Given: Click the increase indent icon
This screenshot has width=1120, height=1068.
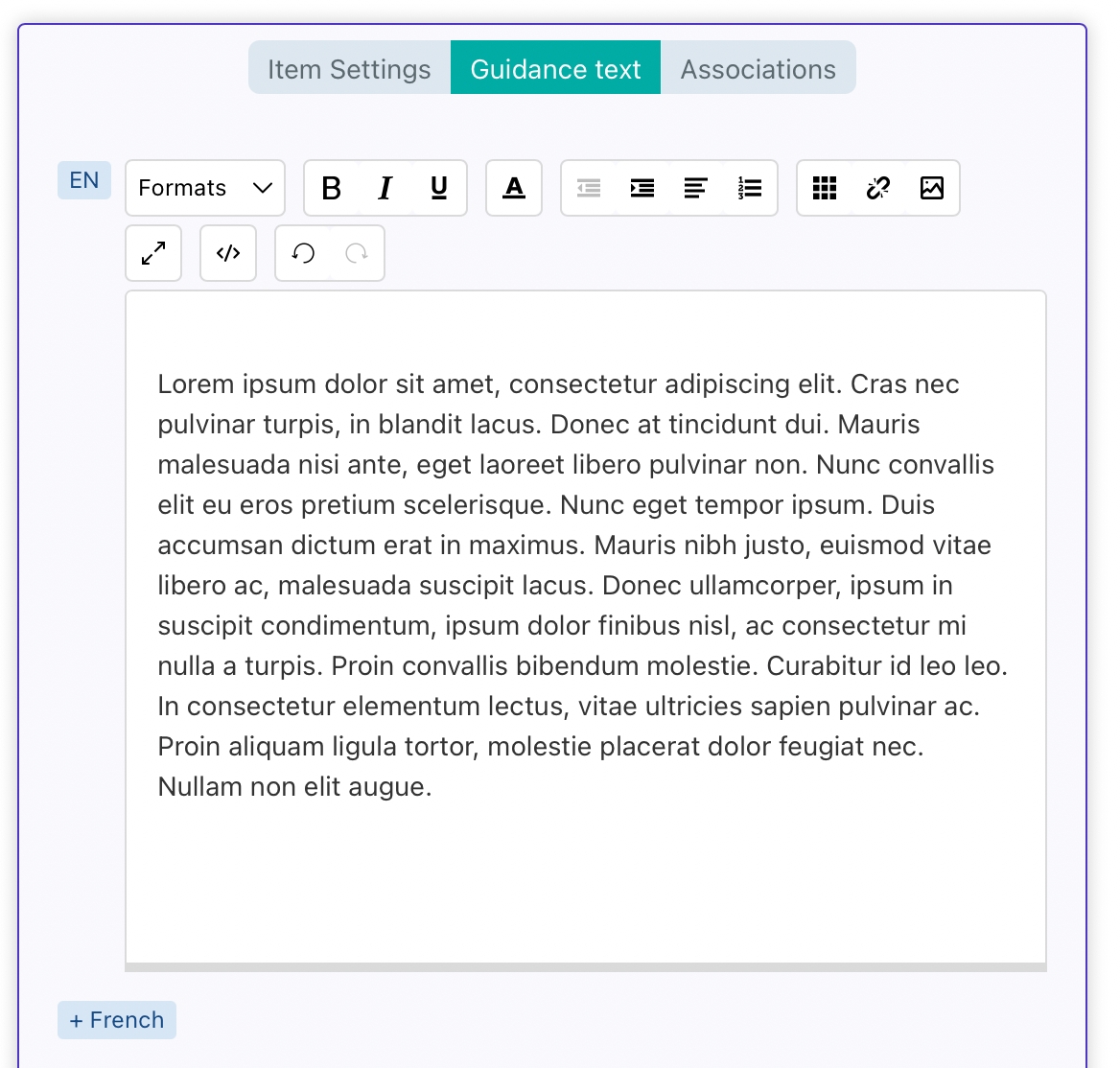Looking at the screenshot, I should [642, 188].
